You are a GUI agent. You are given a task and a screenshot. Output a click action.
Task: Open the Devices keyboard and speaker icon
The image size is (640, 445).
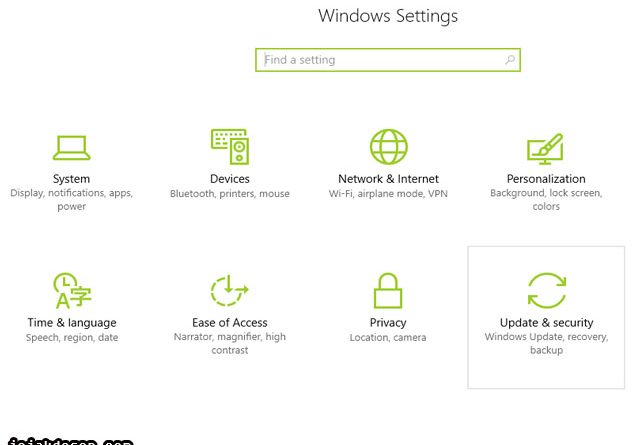(230, 147)
